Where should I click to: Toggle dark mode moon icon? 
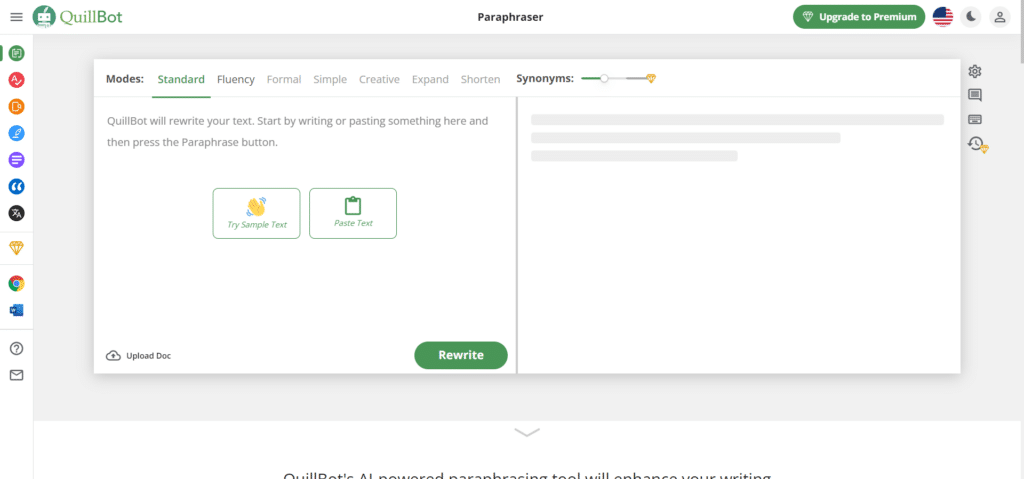point(971,17)
